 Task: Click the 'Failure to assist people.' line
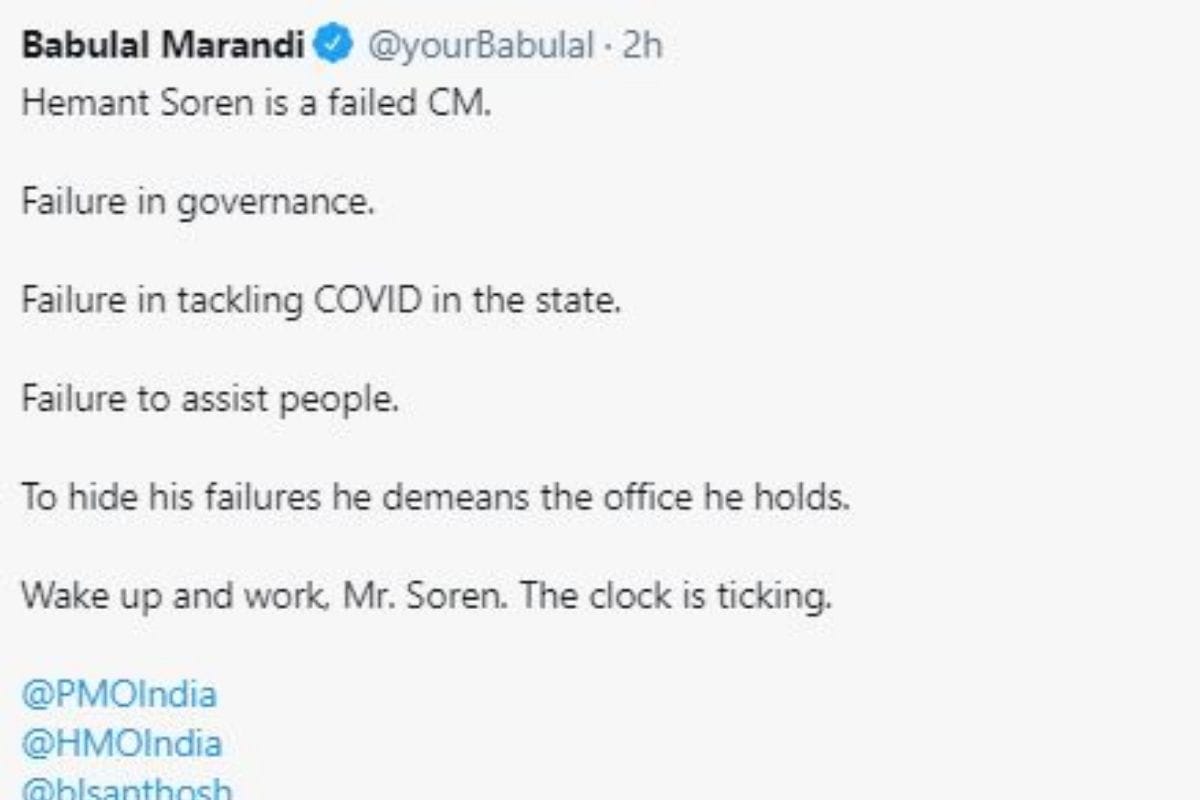(210, 399)
